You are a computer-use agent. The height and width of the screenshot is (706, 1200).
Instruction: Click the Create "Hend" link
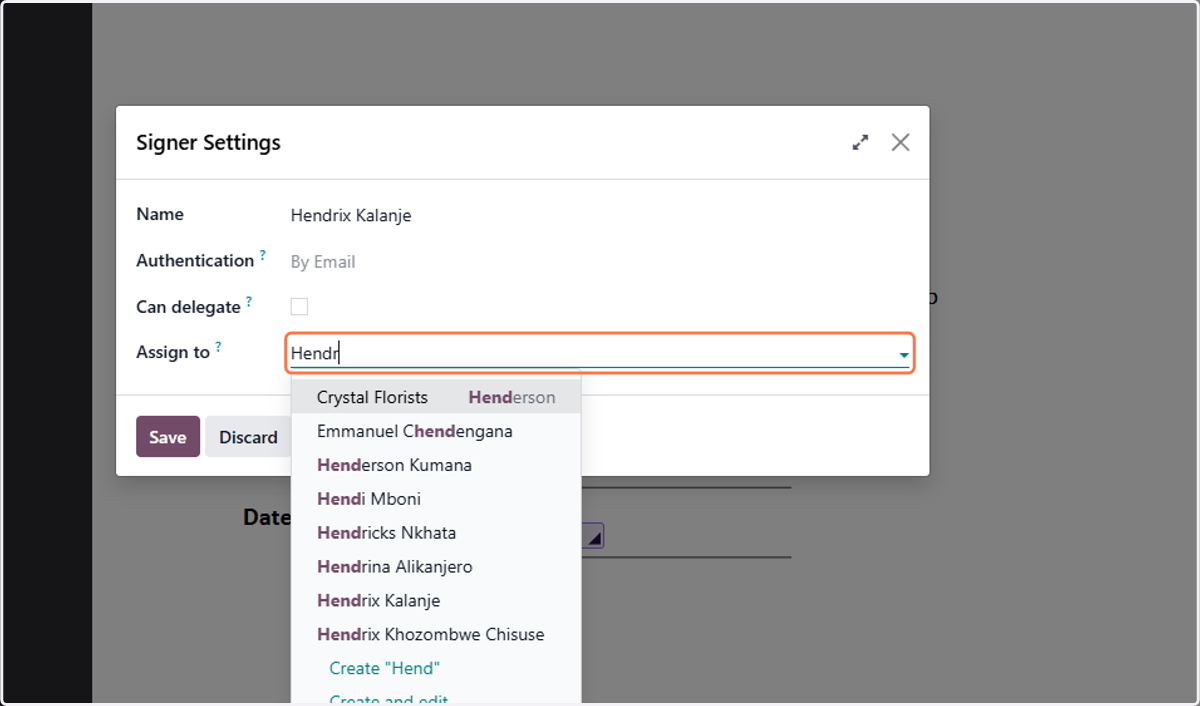385,668
